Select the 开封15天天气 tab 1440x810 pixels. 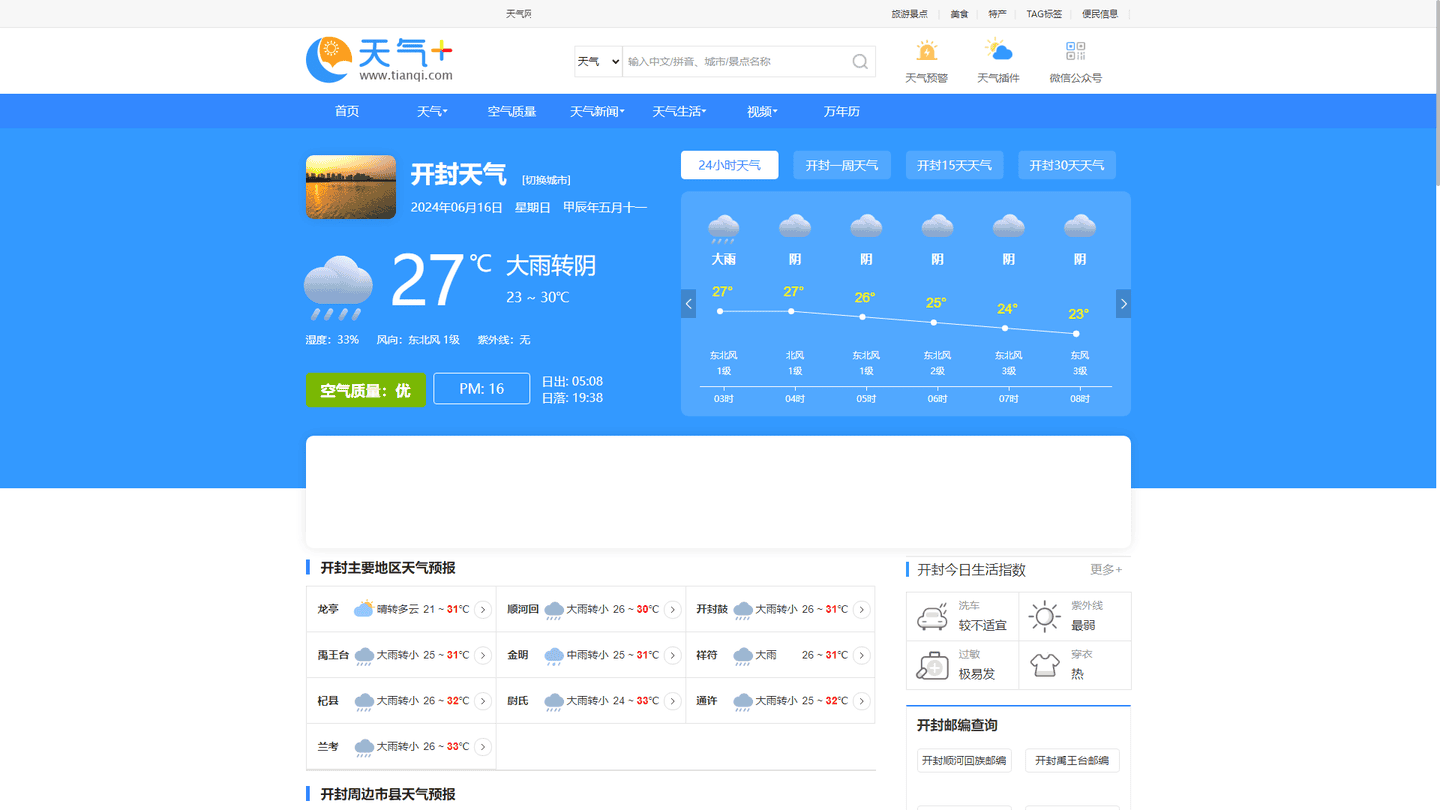coord(954,165)
